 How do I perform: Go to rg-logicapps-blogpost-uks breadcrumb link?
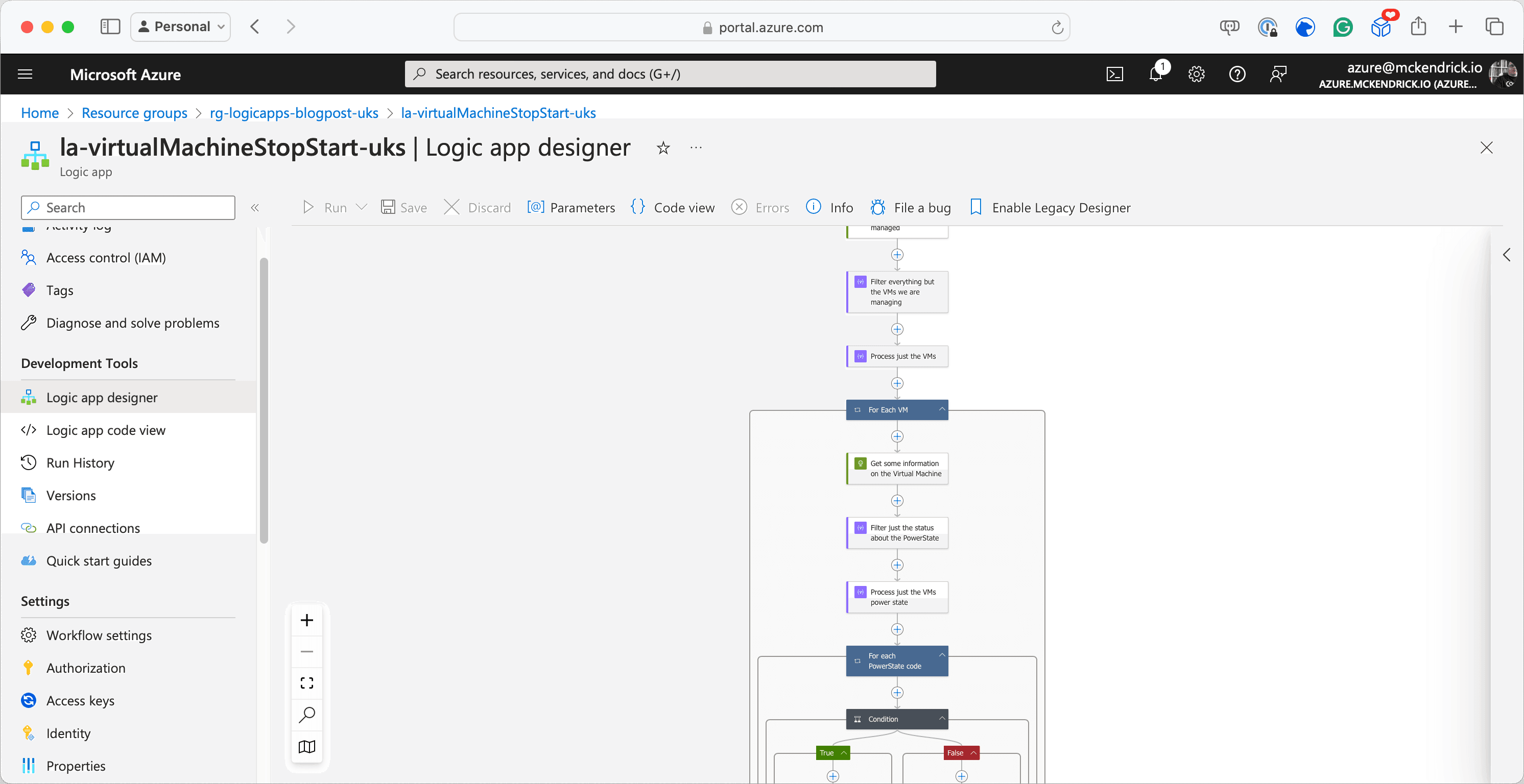click(294, 113)
